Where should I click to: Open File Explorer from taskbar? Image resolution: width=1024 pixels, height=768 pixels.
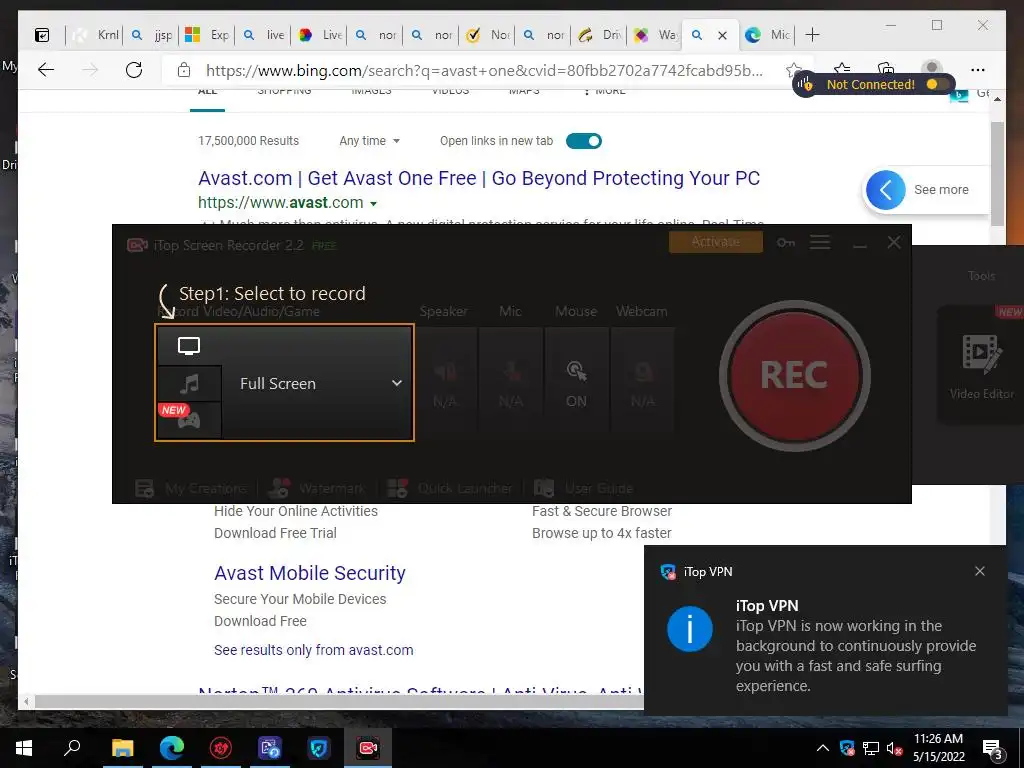[x=122, y=748]
